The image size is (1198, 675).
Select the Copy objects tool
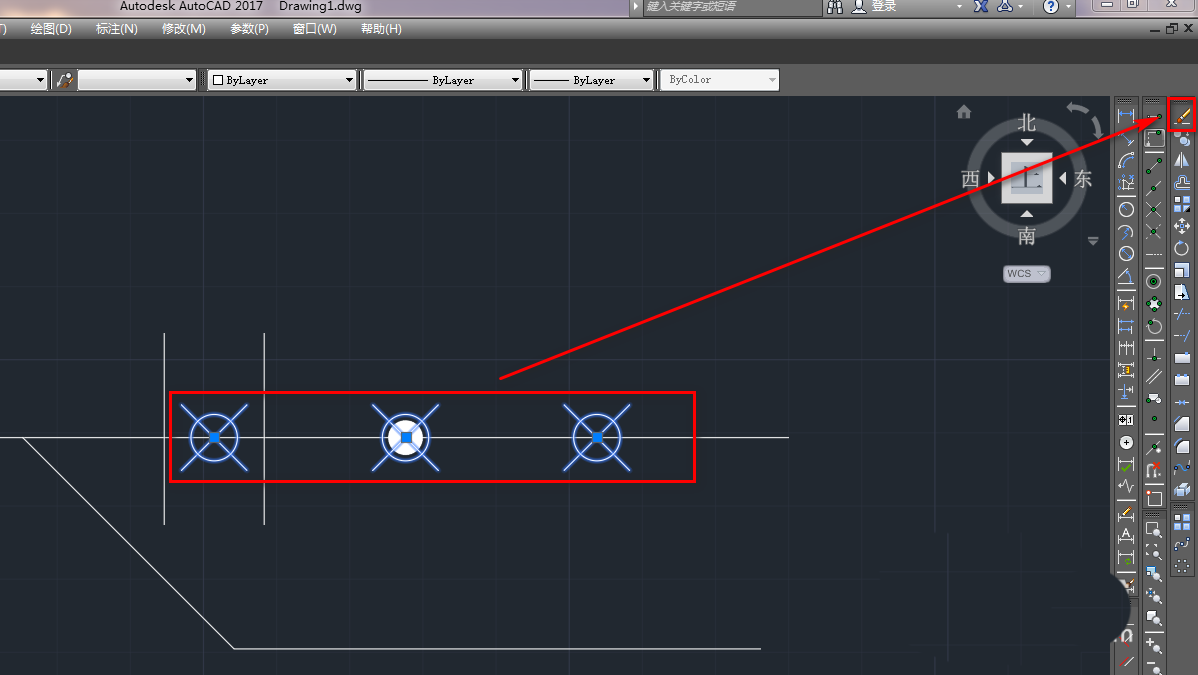pyautogui.click(x=1182, y=138)
